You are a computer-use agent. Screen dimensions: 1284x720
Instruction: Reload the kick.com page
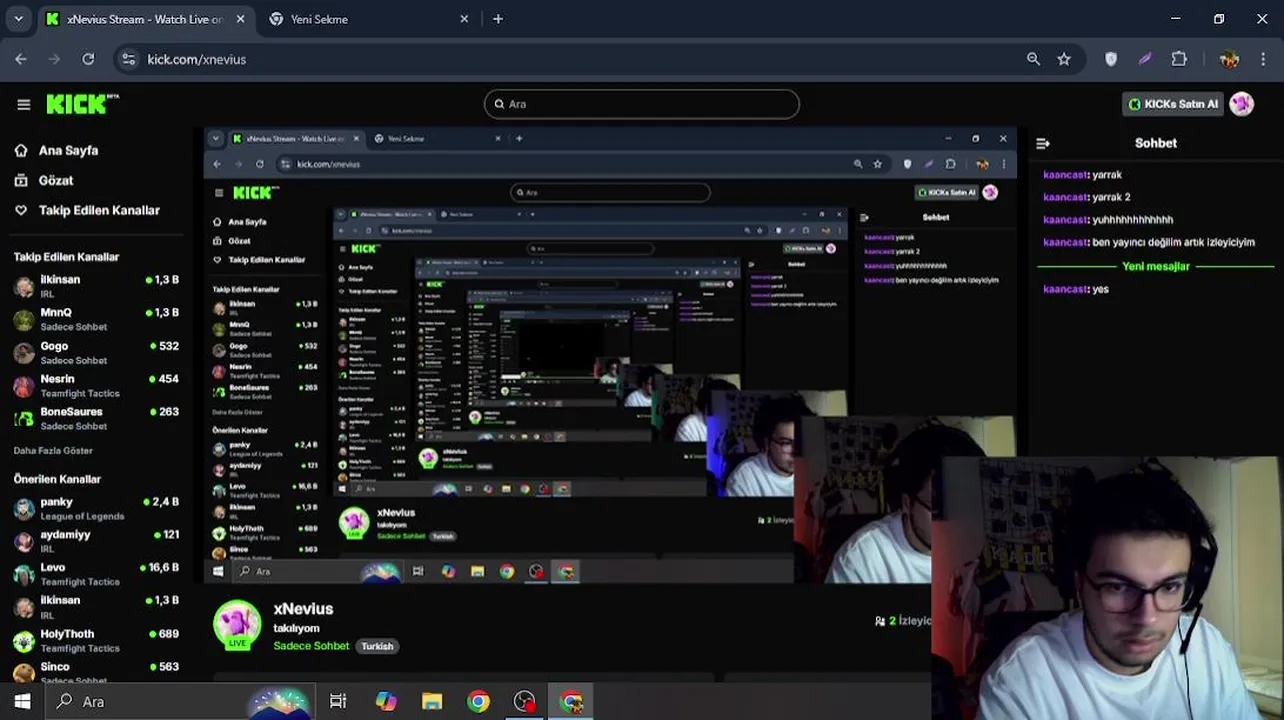click(x=88, y=59)
